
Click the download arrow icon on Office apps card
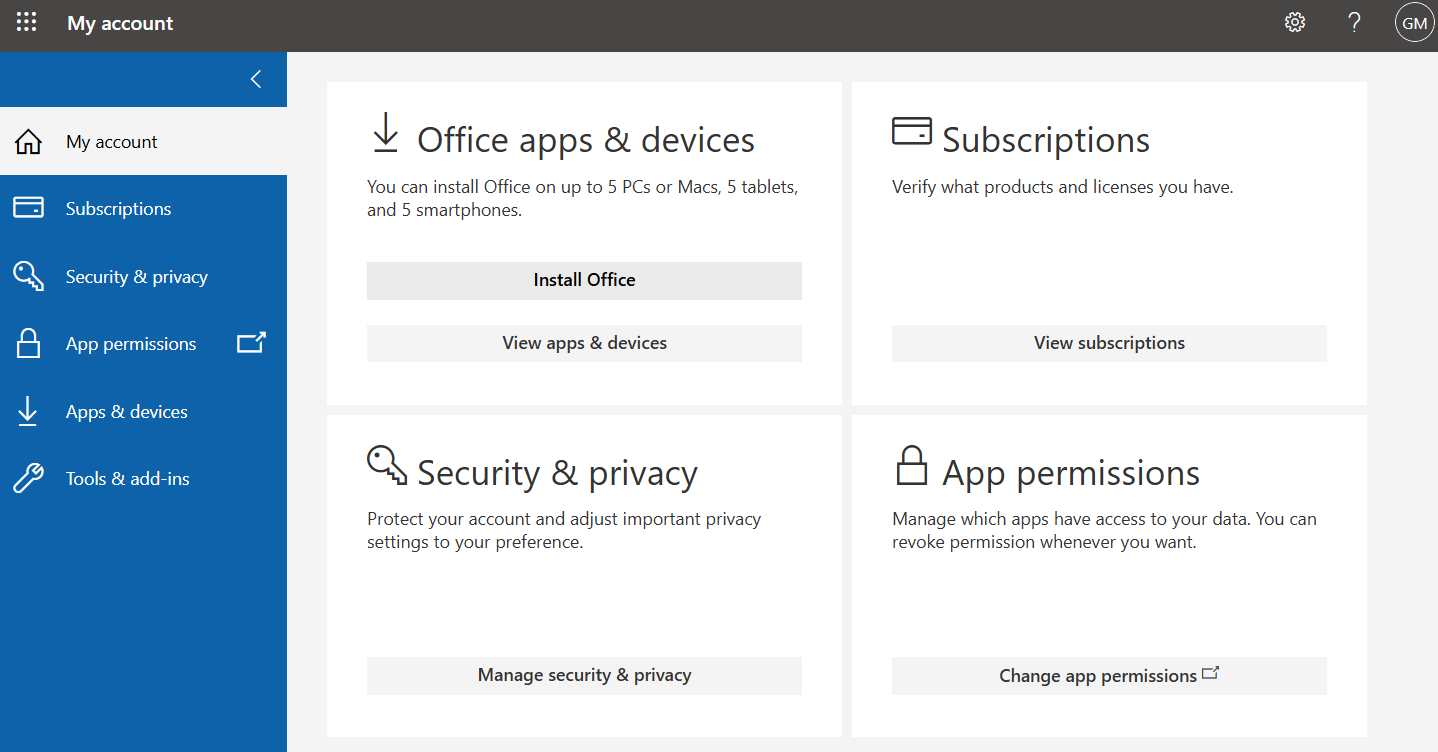point(385,133)
